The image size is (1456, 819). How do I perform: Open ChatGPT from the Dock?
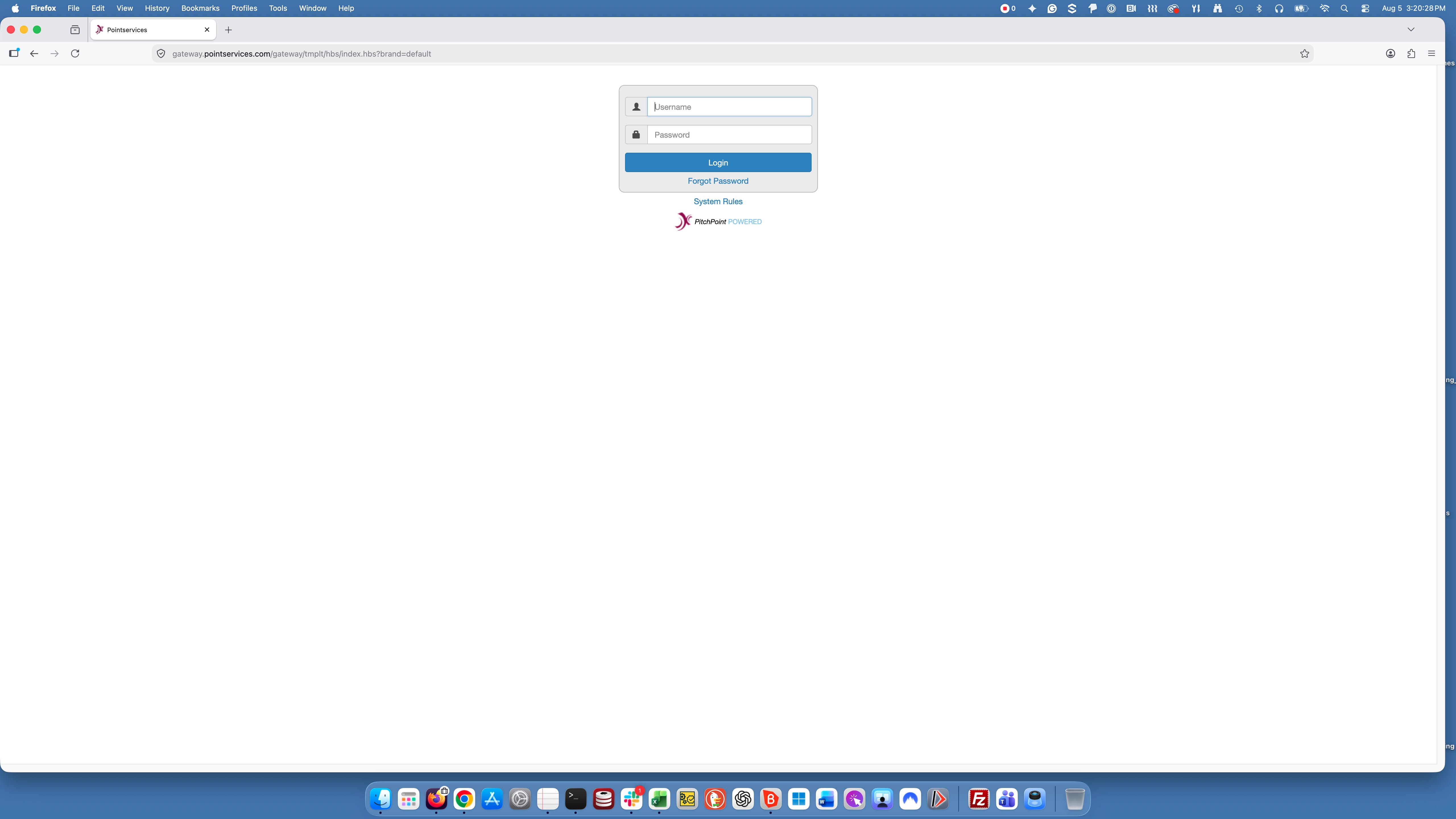[743, 799]
